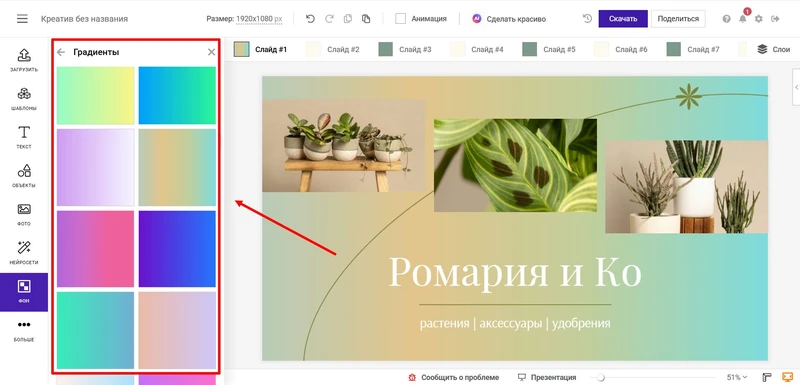The width and height of the screenshot is (800, 385).
Task: Open the Больше more options
Action: tap(24, 330)
